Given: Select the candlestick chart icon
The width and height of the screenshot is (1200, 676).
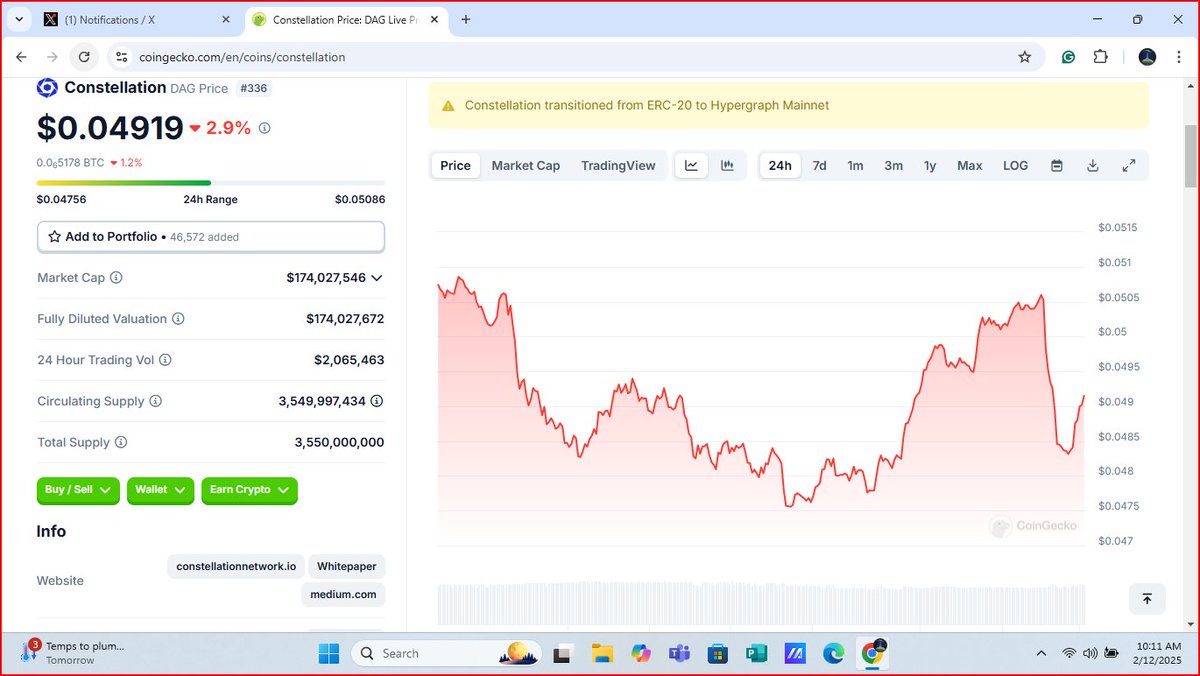Looking at the screenshot, I should 728,166.
